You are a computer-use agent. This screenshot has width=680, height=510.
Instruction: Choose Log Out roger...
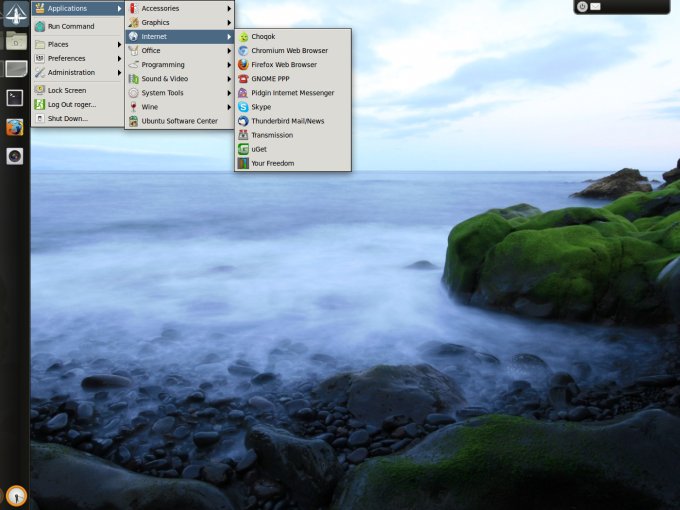(x=78, y=105)
